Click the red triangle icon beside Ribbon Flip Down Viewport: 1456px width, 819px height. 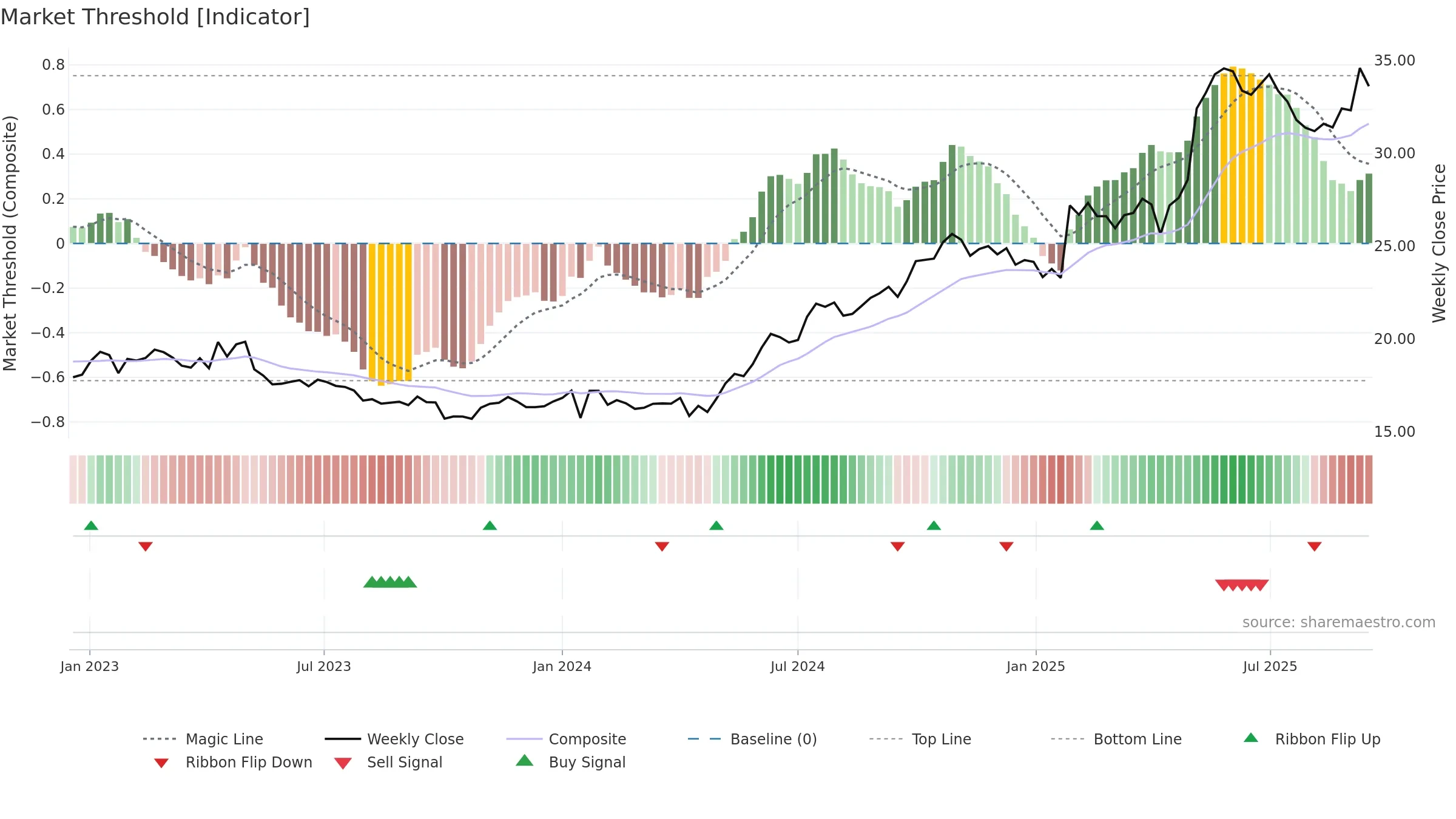pyautogui.click(x=161, y=763)
